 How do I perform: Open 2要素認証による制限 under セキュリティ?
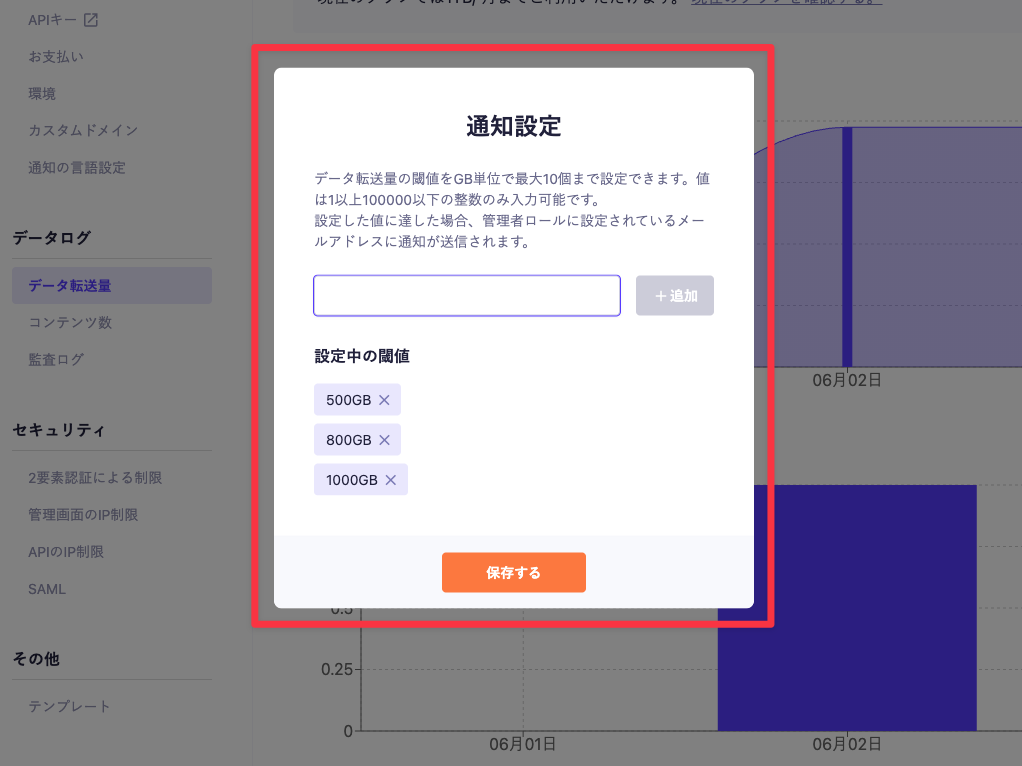[x=97, y=478]
